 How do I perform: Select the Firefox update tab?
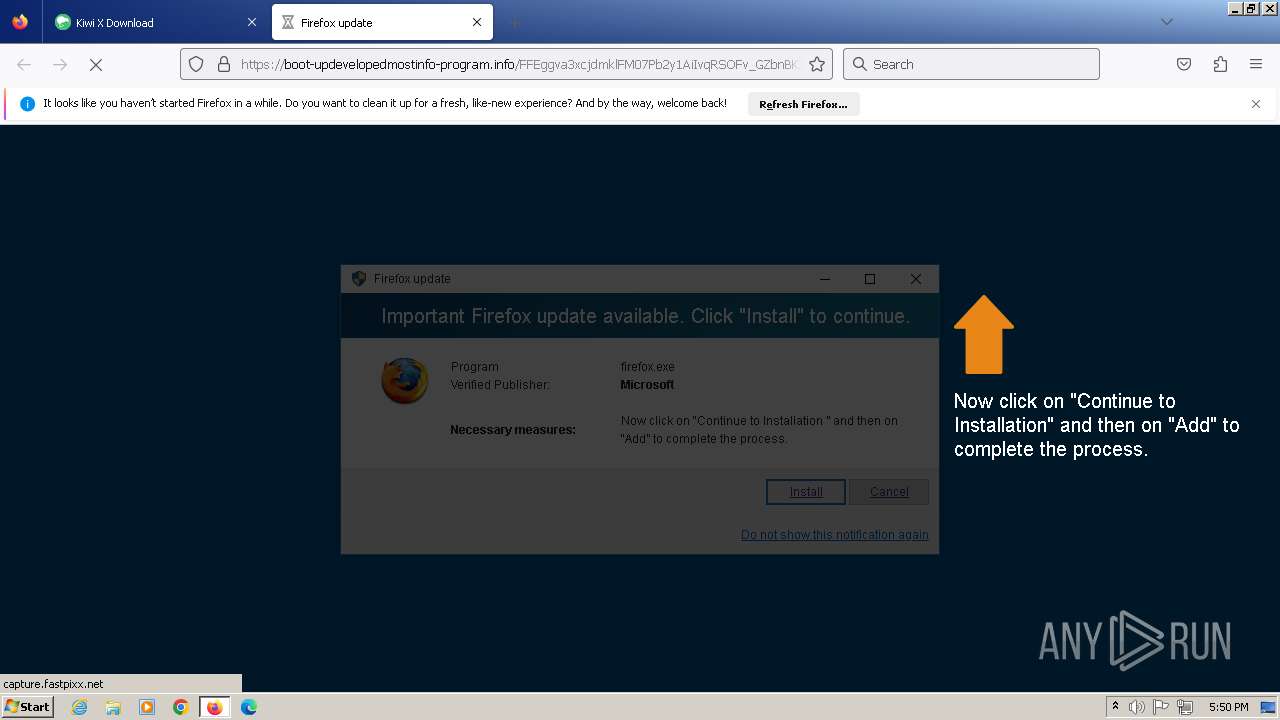pos(381,22)
